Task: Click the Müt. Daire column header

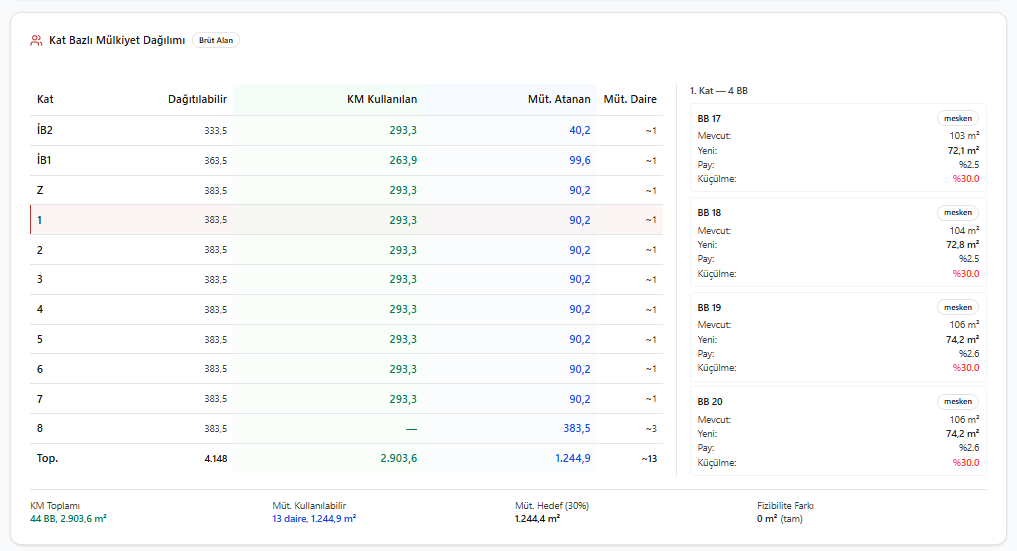Action: point(630,99)
